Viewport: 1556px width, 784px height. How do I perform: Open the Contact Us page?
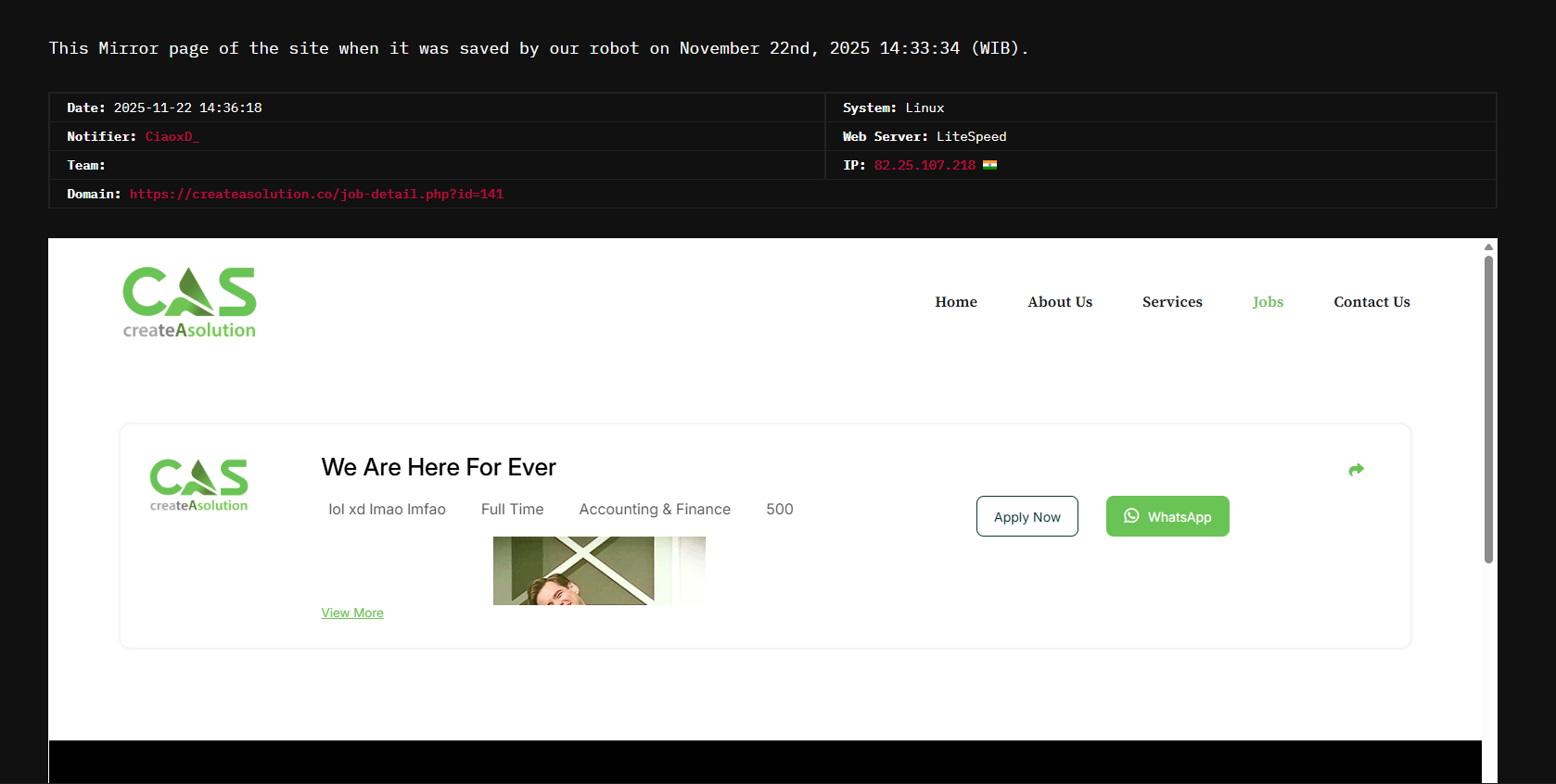click(x=1371, y=302)
